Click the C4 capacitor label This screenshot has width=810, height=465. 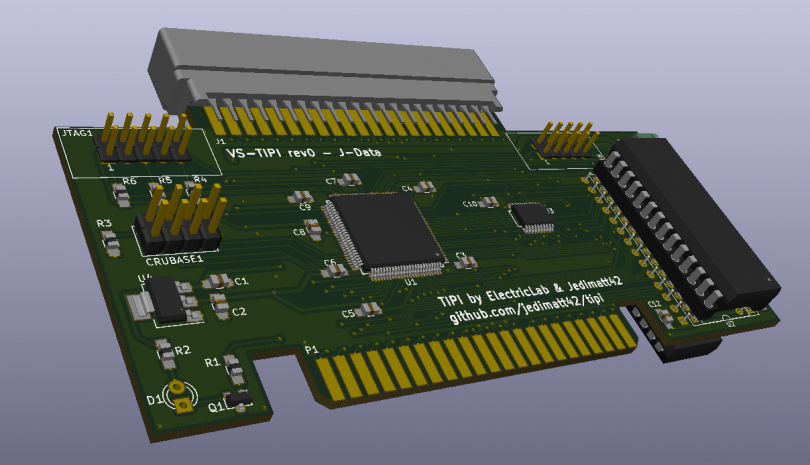pos(407,188)
